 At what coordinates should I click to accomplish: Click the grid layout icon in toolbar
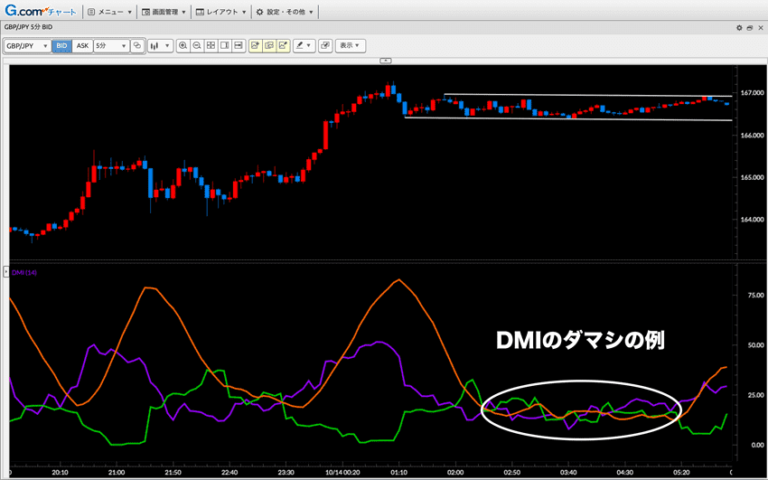pos(211,46)
